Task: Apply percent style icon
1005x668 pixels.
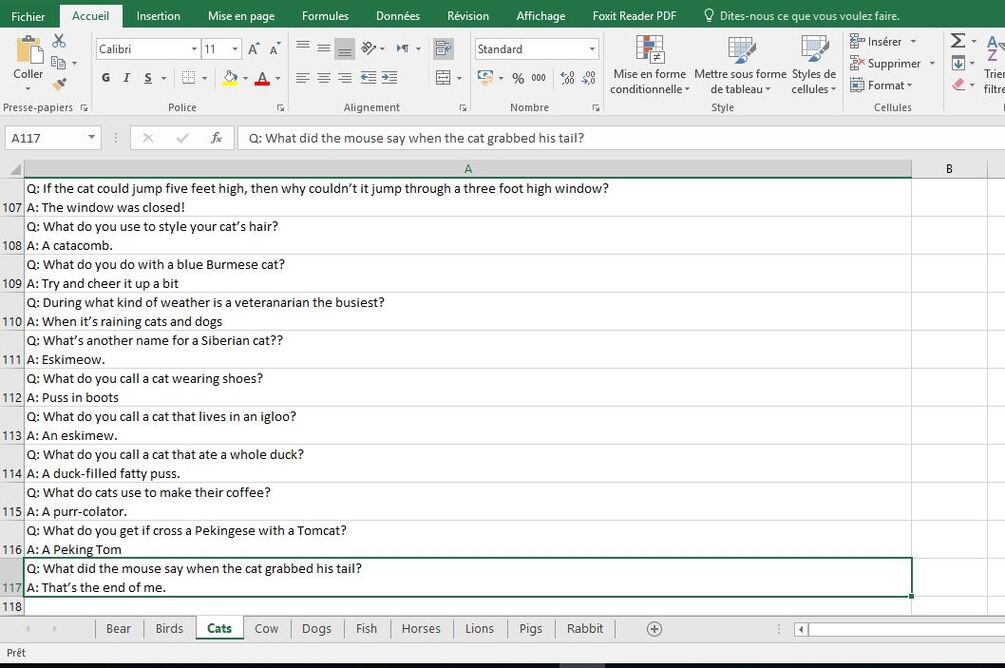Action: click(x=518, y=78)
